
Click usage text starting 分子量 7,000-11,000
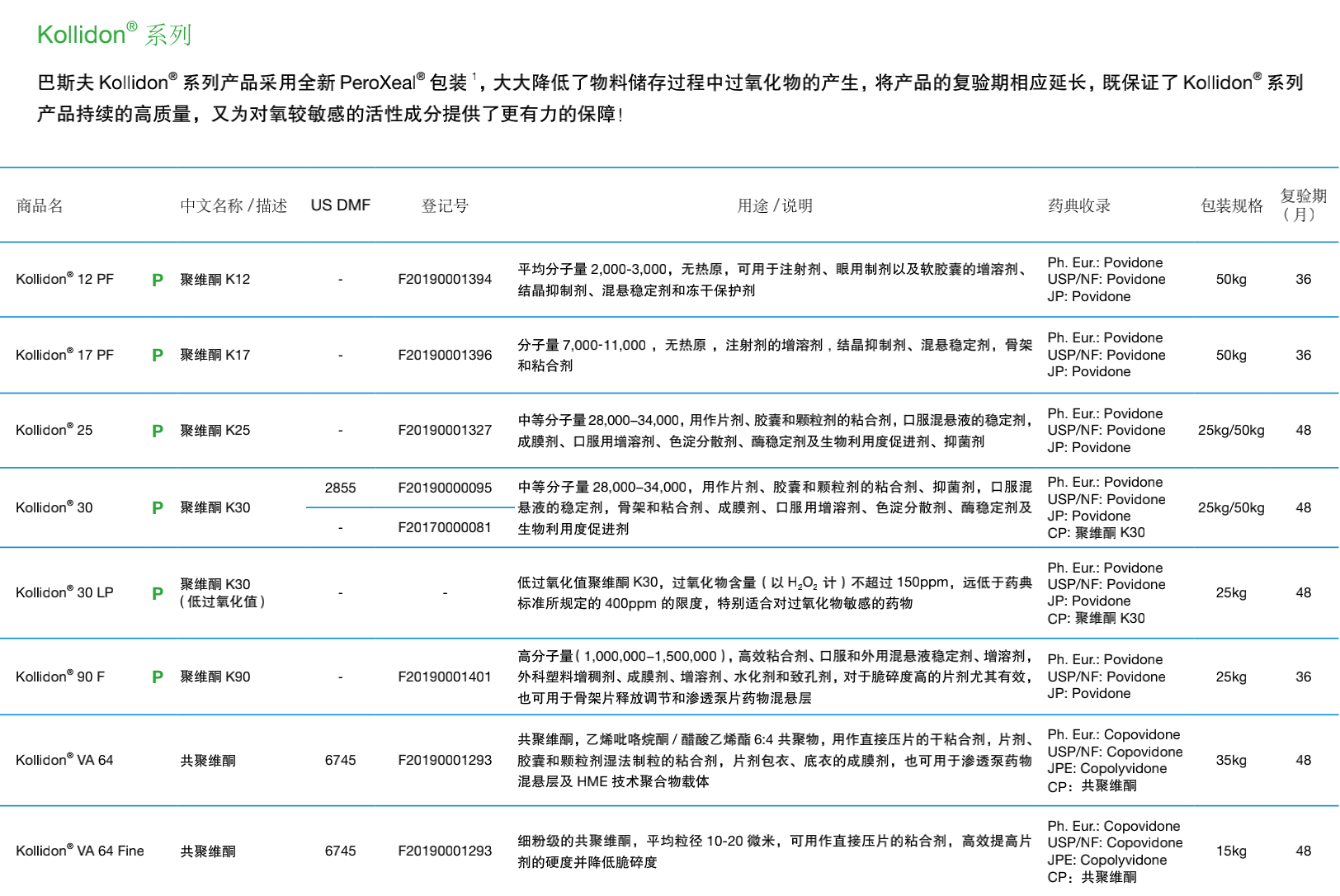(775, 355)
